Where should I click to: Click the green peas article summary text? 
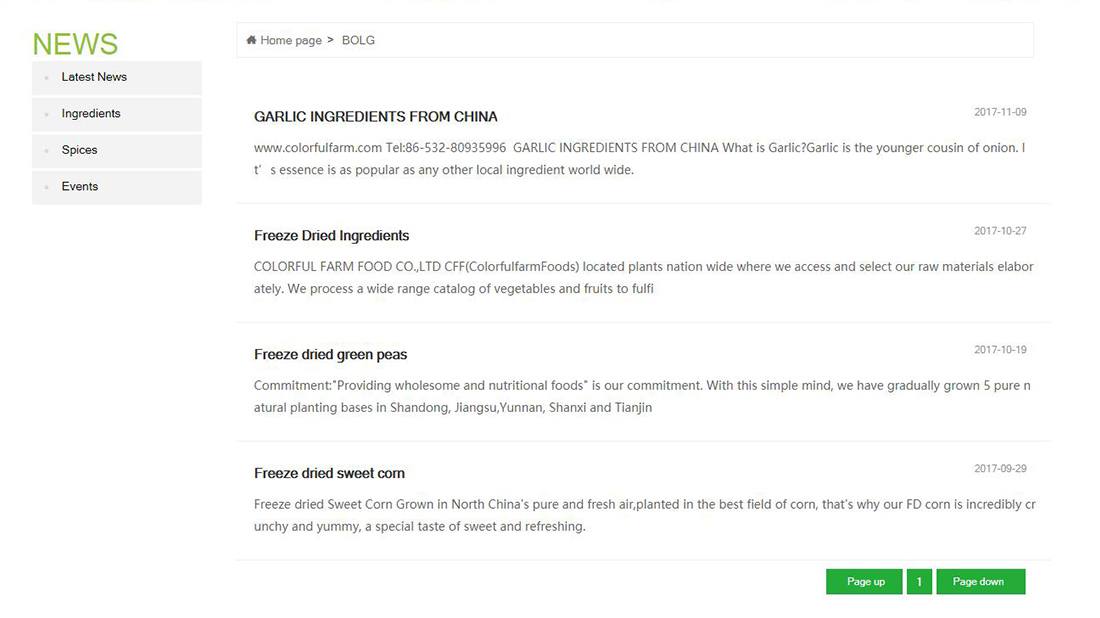pos(642,396)
